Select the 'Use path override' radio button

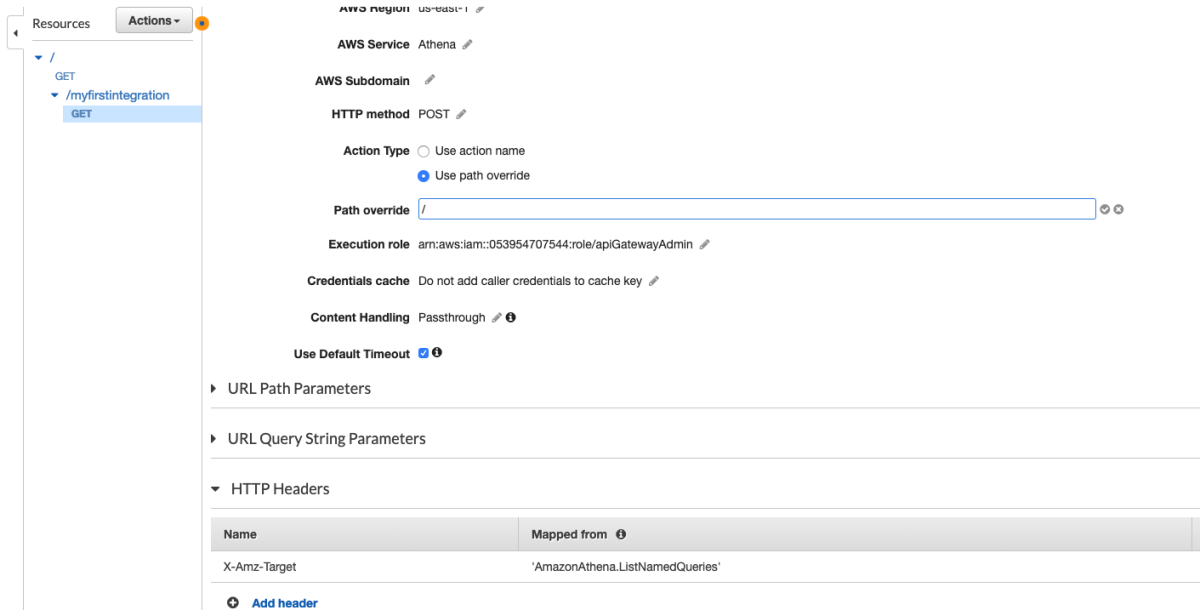pyautogui.click(x=424, y=176)
